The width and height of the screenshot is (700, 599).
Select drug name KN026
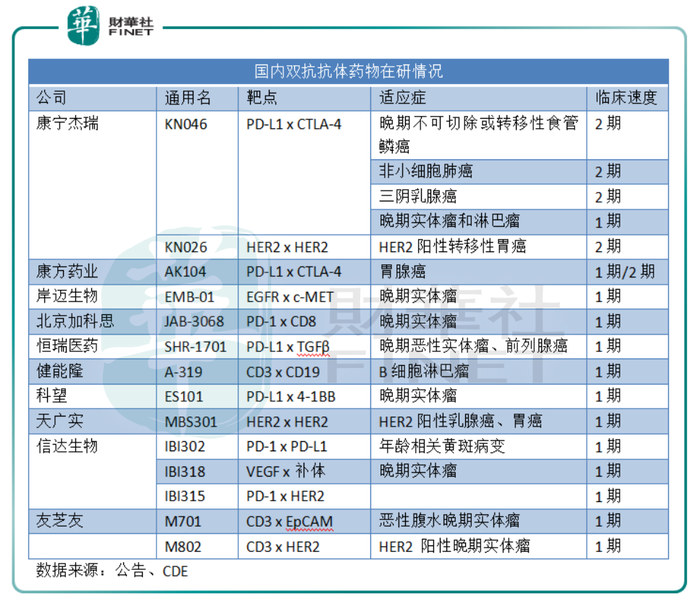point(186,247)
